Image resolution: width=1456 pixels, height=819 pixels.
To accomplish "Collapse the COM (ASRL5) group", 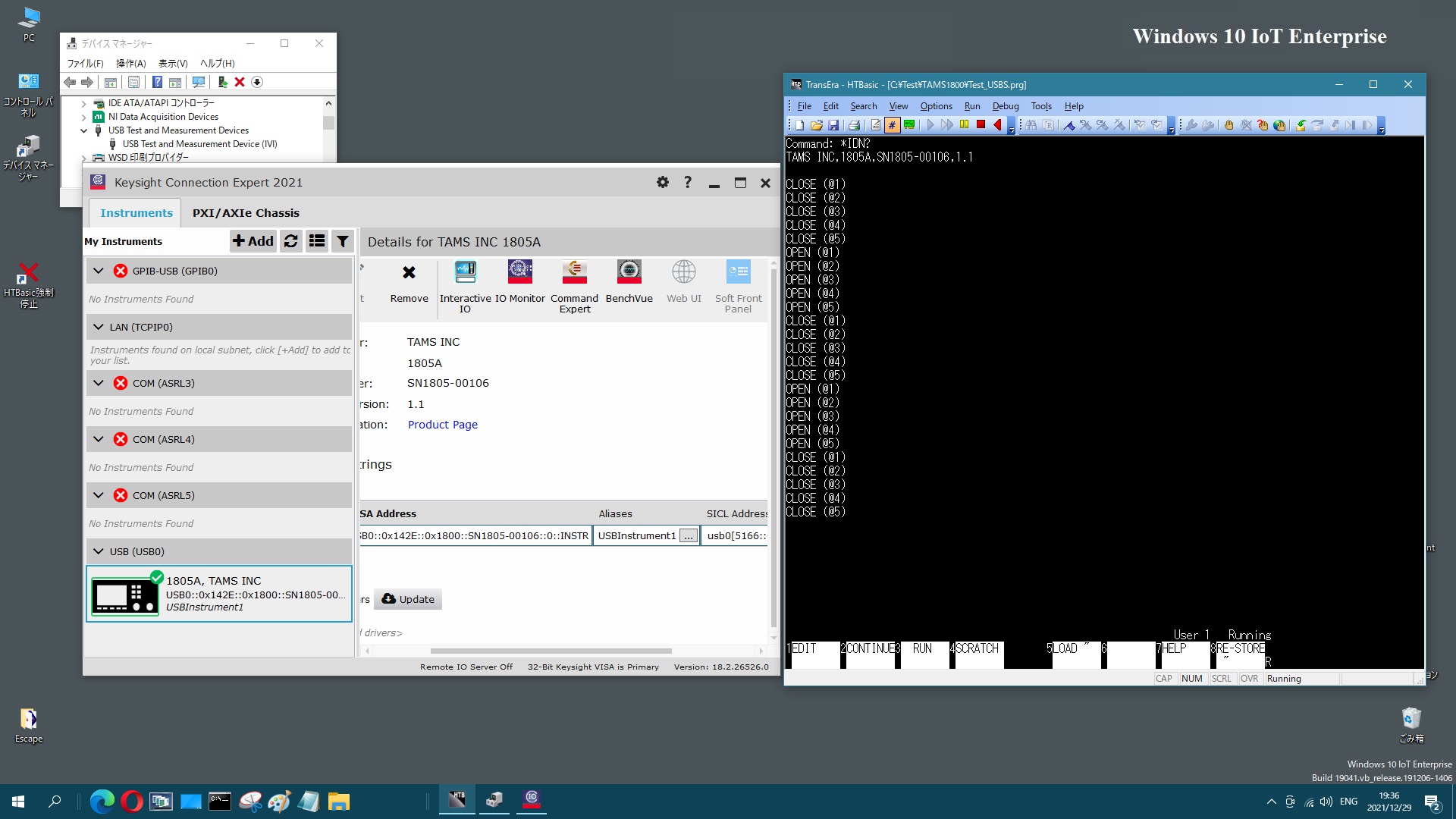I will coord(99,495).
